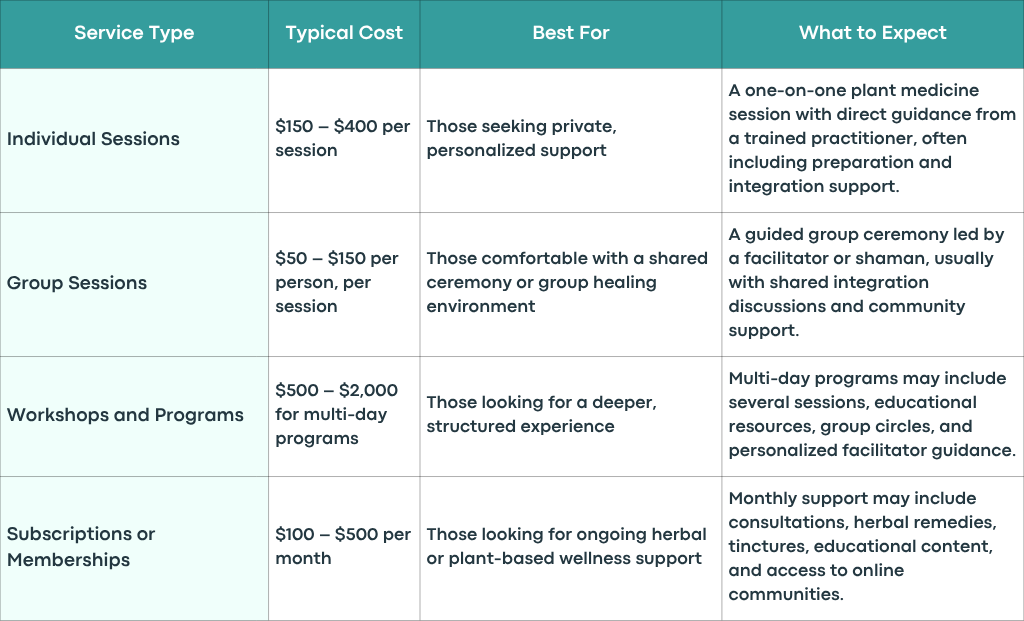Click 'Those seeking private, personalized support' text
This screenshot has width=1024, height=621.
(522, 138)
